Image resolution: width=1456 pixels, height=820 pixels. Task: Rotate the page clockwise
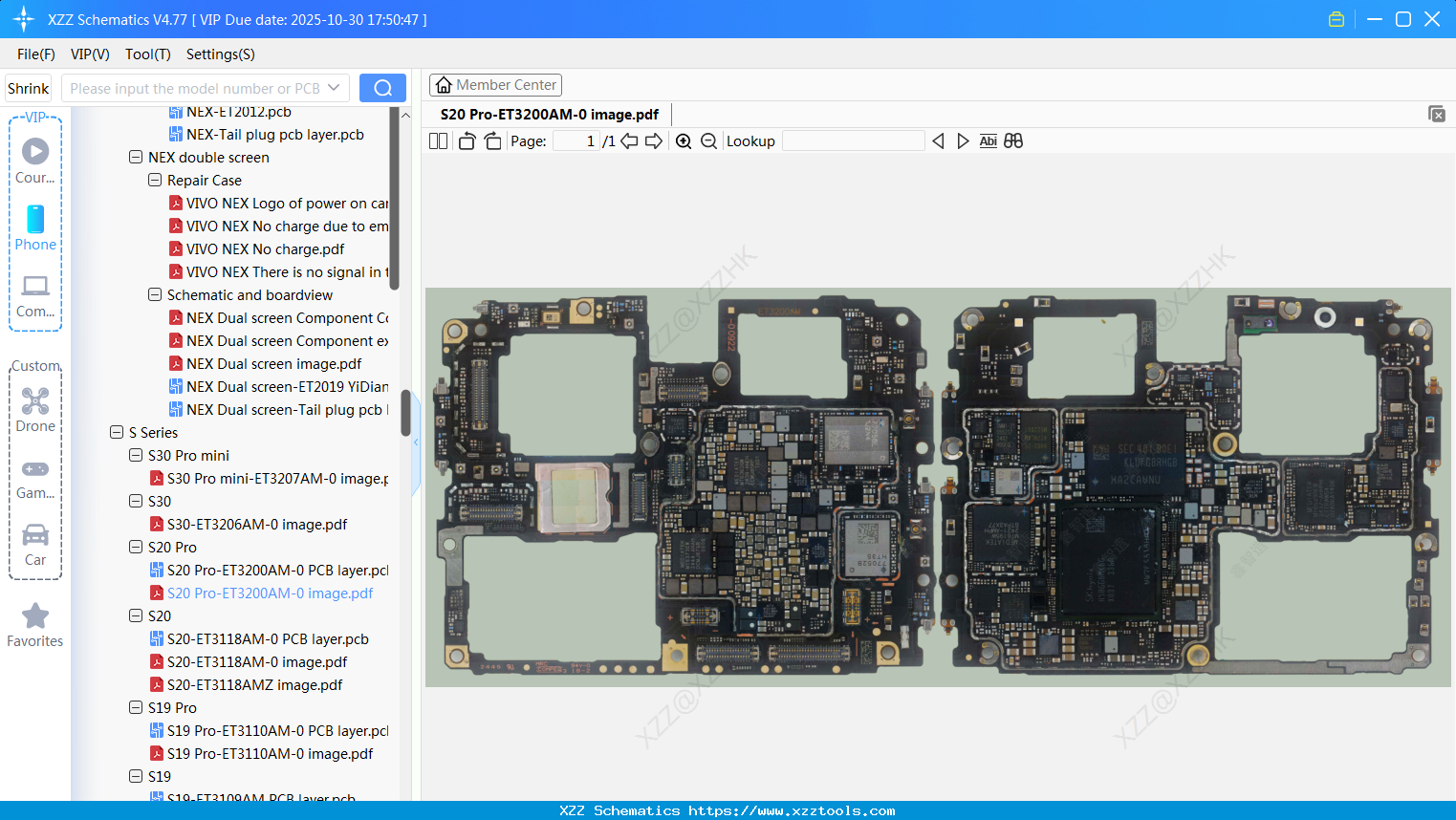492,141
